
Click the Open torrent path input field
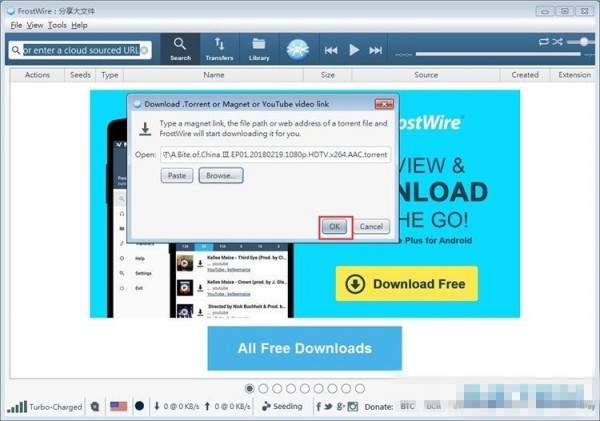(x=275, y=155)
